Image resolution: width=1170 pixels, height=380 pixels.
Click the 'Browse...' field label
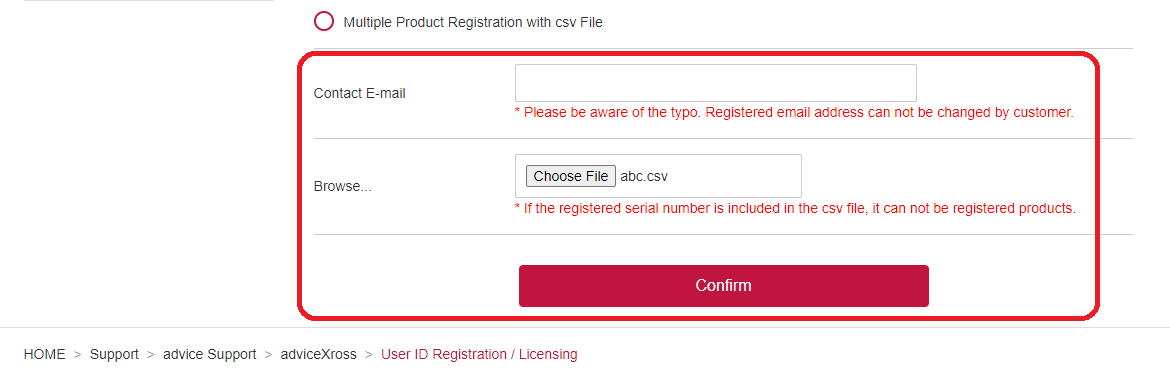tap(342, 187)
